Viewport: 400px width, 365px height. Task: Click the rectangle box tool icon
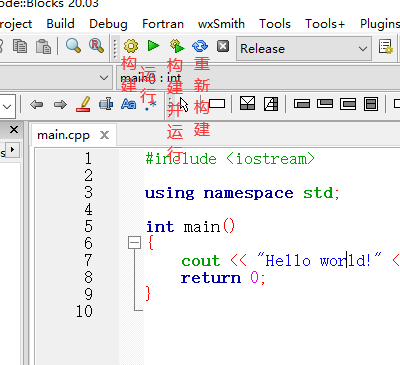click(x=217, y=104)
